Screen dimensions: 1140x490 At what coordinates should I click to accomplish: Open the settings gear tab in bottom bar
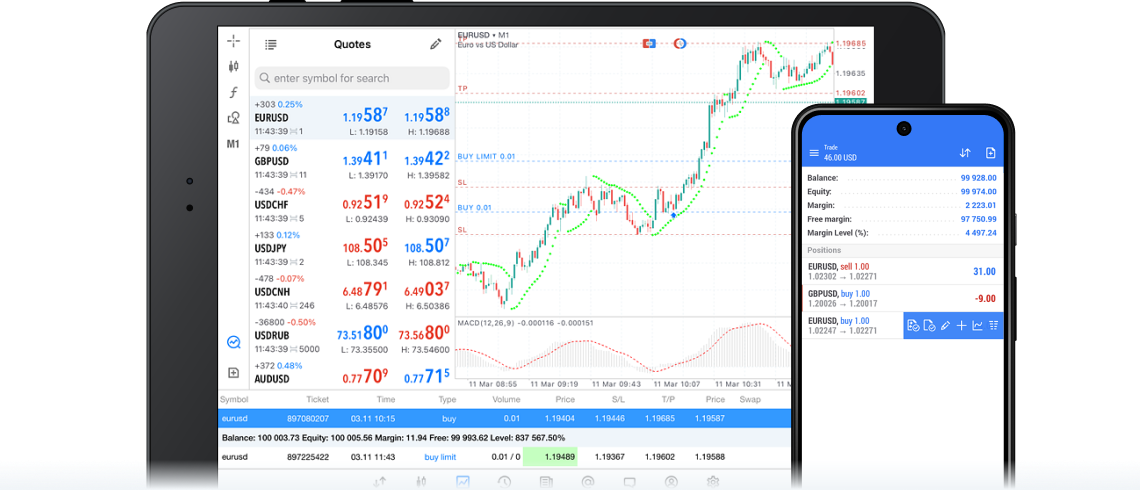(713, 481)
